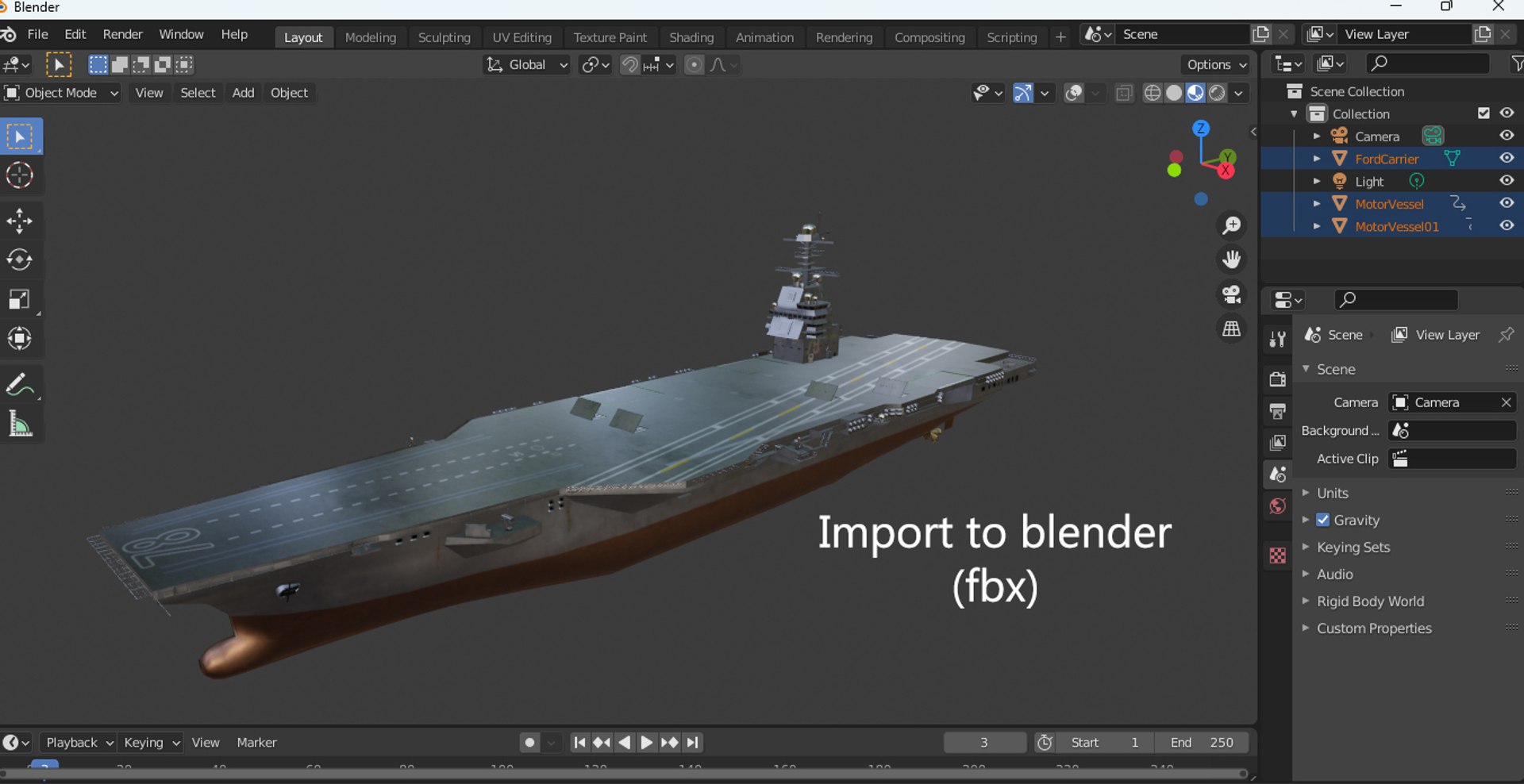Expand the FordCarrier tree item
1524x784 pixels.
(1317, 159)
